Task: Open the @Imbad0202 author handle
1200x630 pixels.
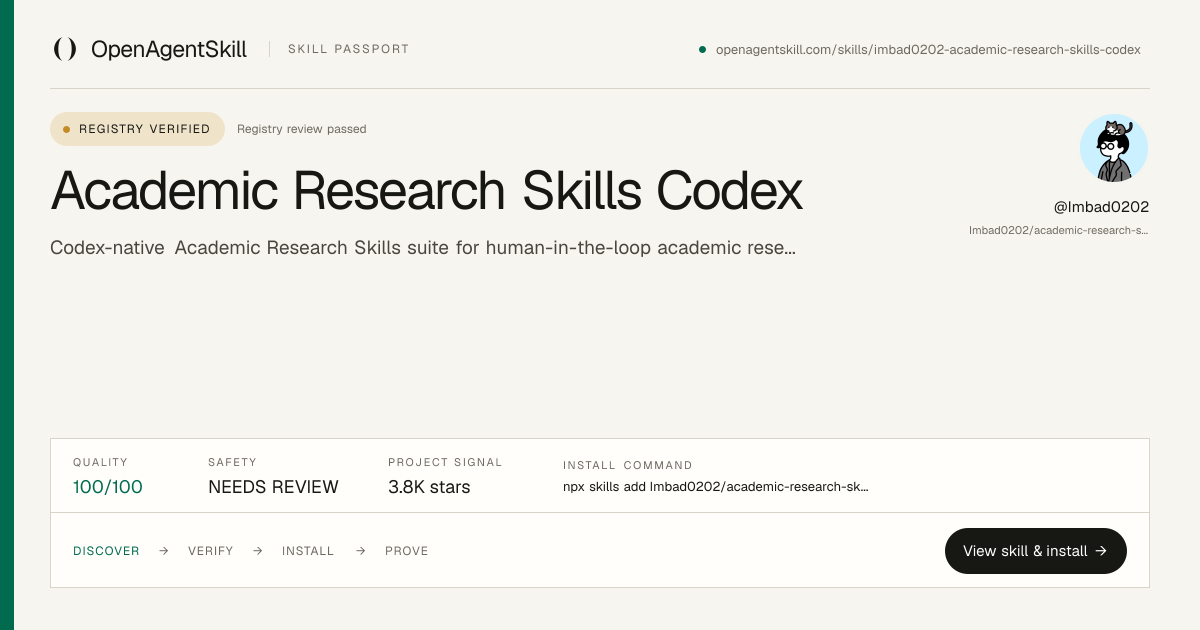Action: coord(1101,207)
